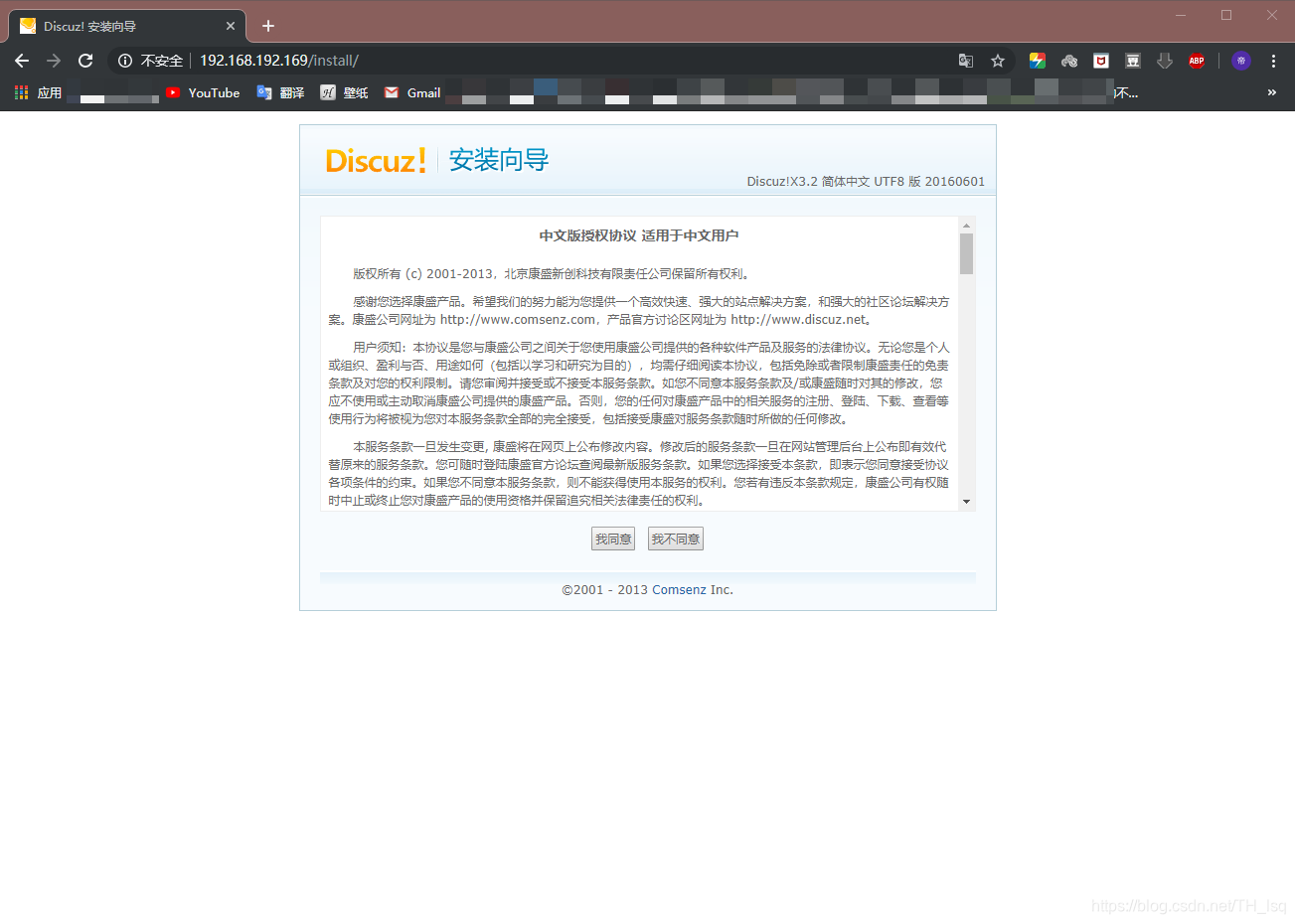This screenshot has width=1295, height=924.
Task: Open the YouTube bookmark
Action: coord(203,92)
